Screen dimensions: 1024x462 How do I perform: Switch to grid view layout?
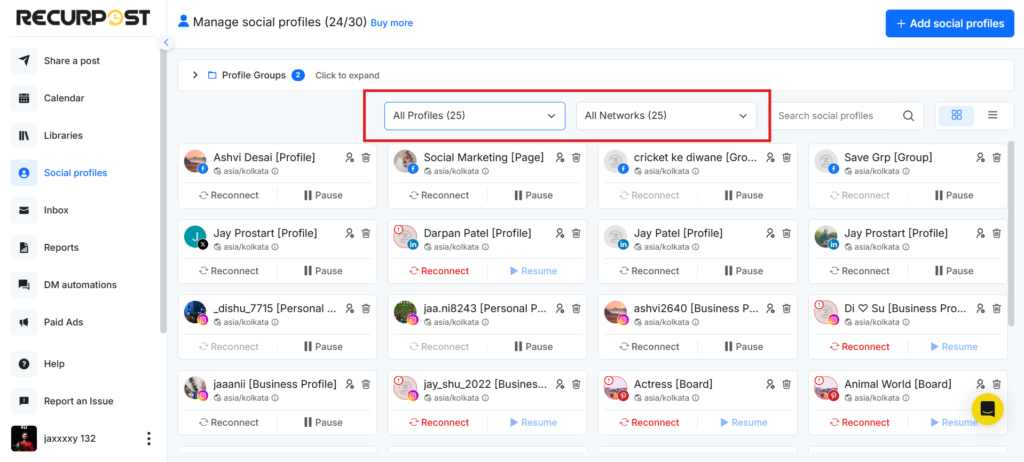[957, 116]
